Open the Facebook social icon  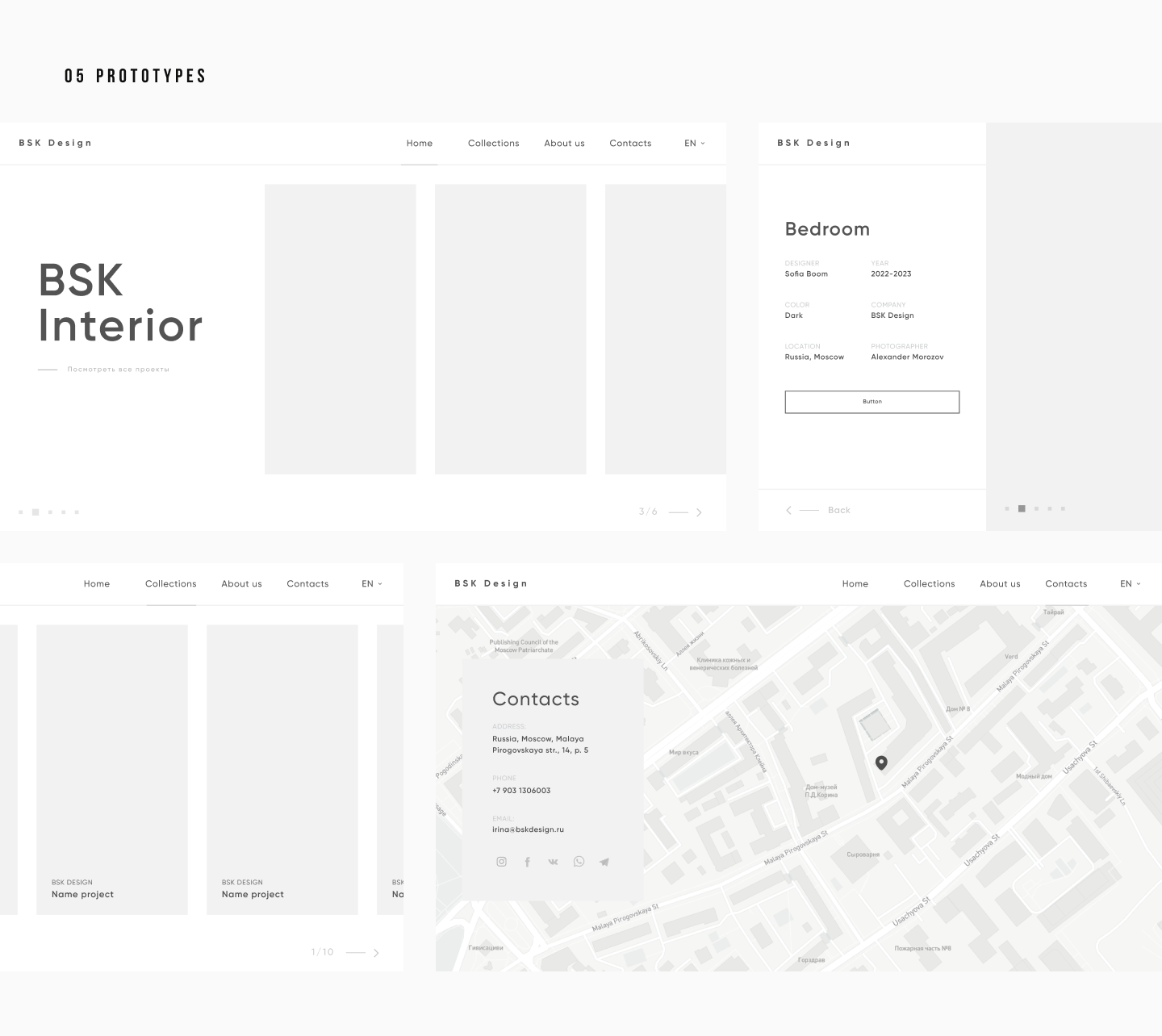527,862
